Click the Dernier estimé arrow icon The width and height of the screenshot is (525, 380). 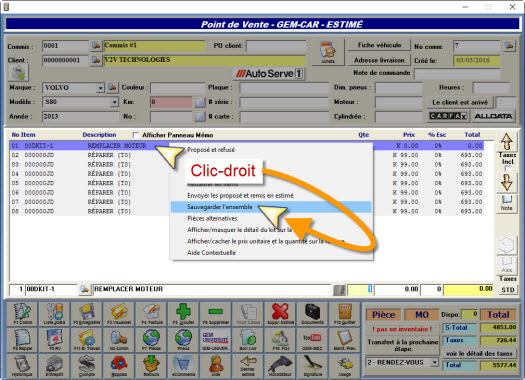point(248,366)
